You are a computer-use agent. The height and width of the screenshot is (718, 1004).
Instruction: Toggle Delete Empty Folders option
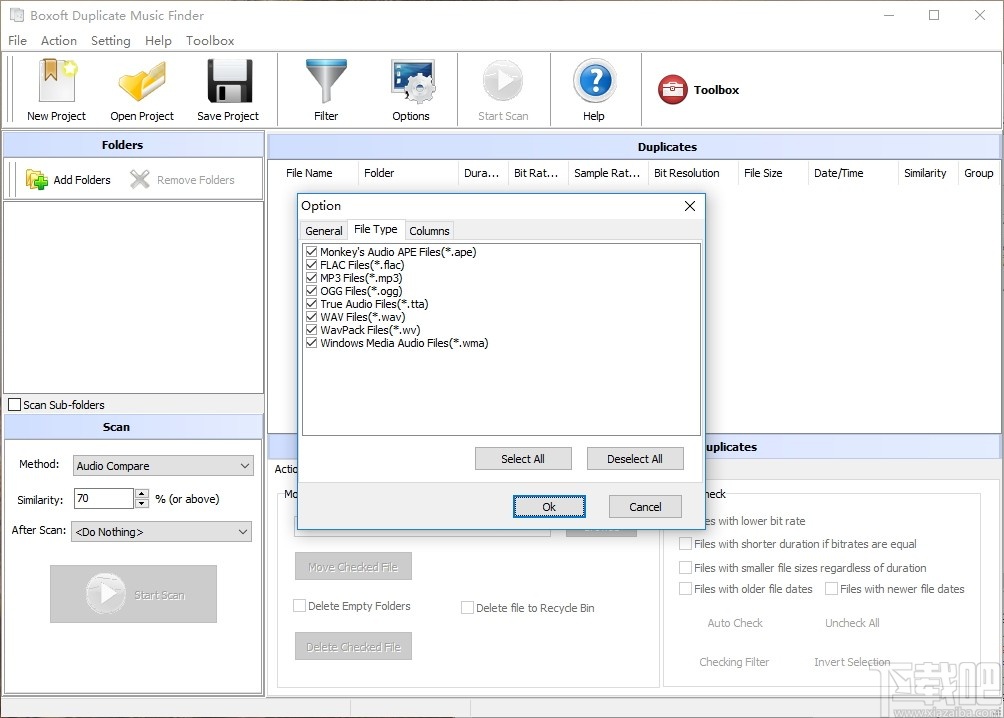[x=298, y=606]
